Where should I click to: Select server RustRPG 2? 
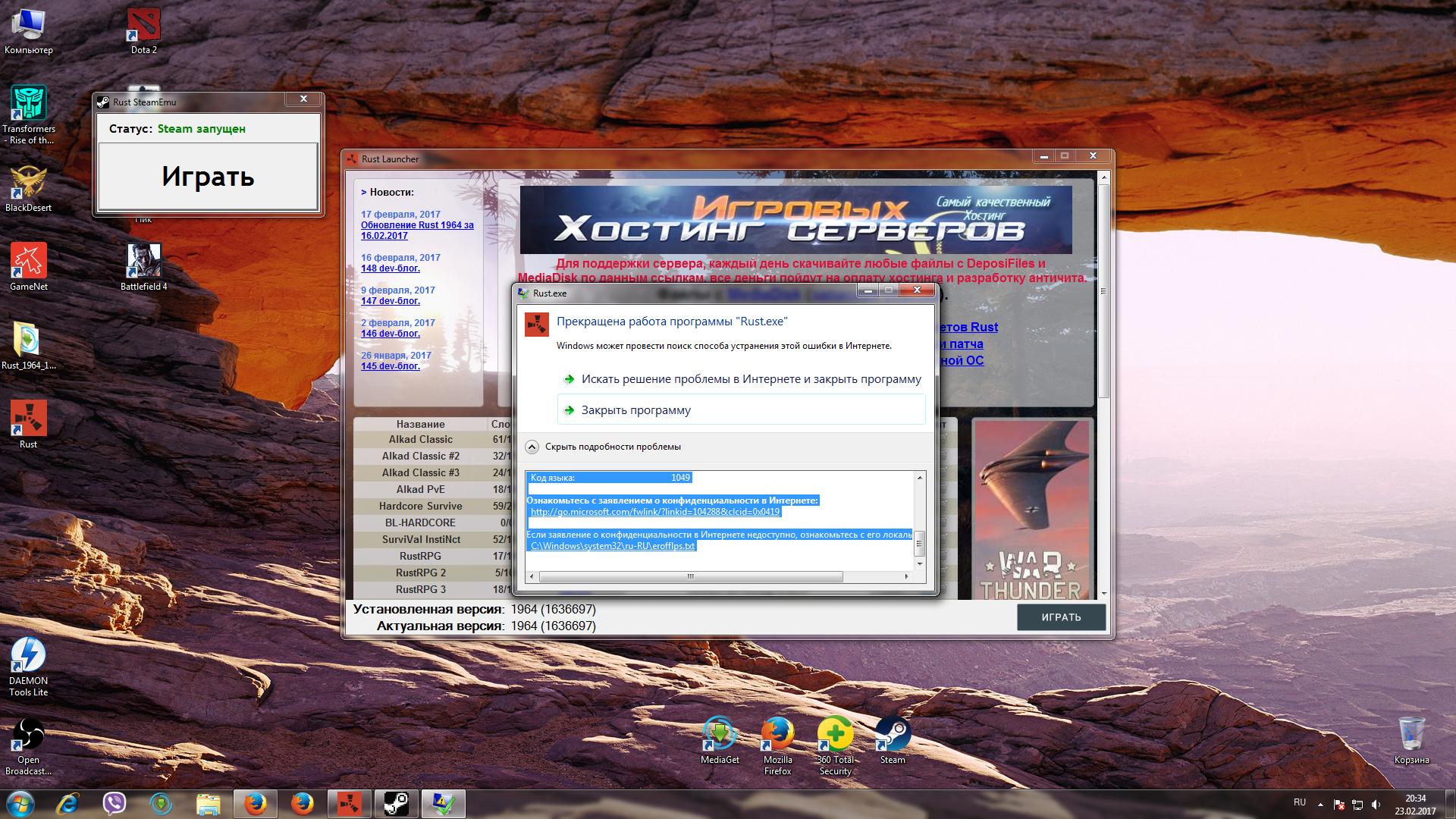coord(420,573)
